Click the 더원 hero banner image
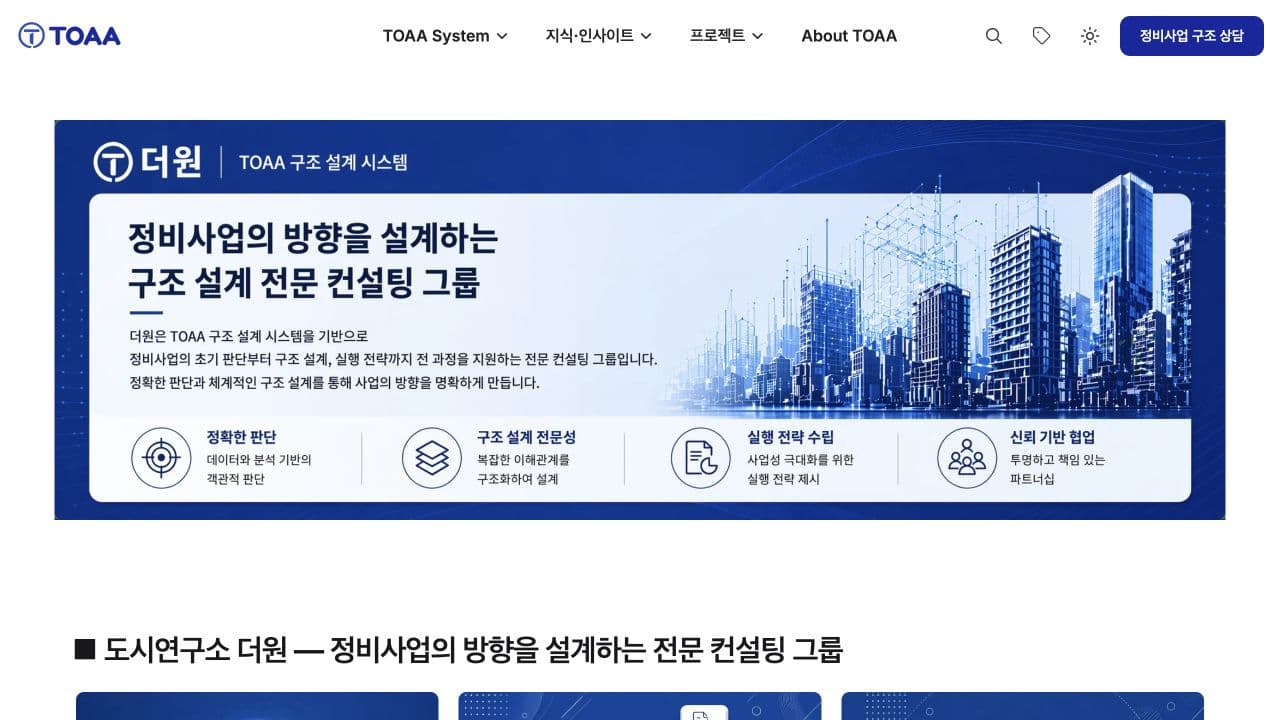 click(640, 320)
